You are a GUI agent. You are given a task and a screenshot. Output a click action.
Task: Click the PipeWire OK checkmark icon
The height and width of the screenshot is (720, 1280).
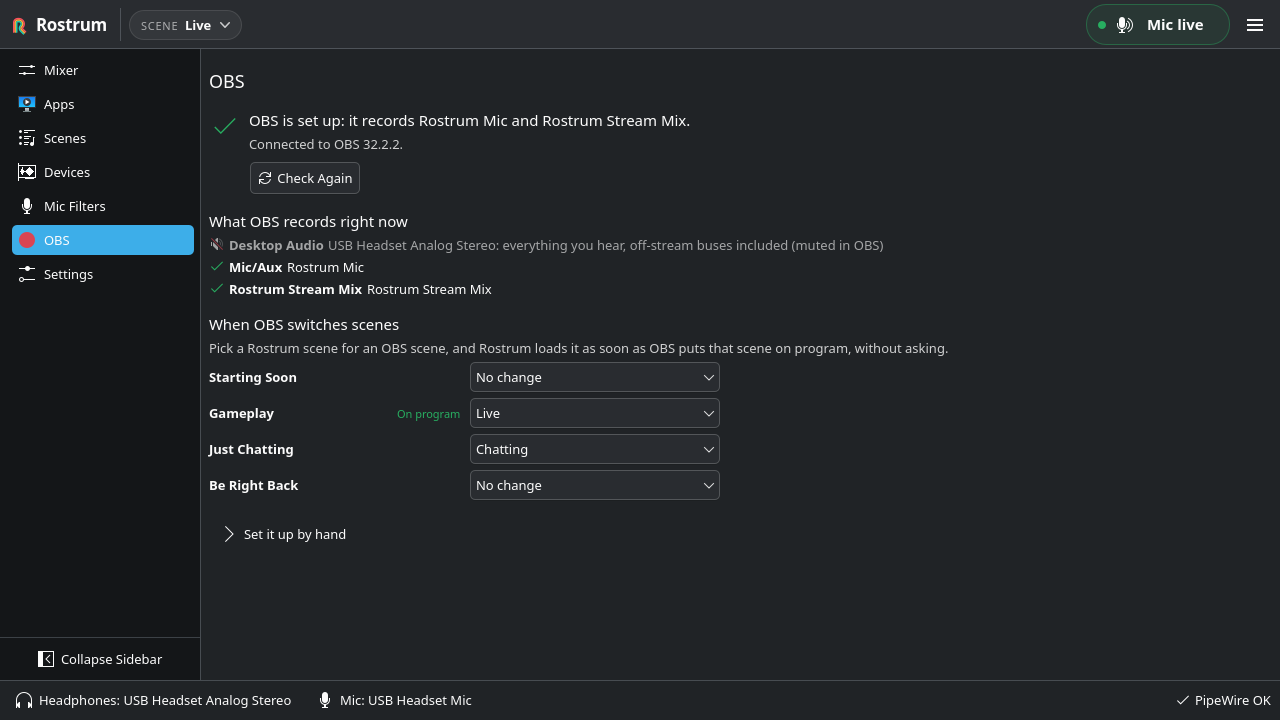click(1183, 700)
